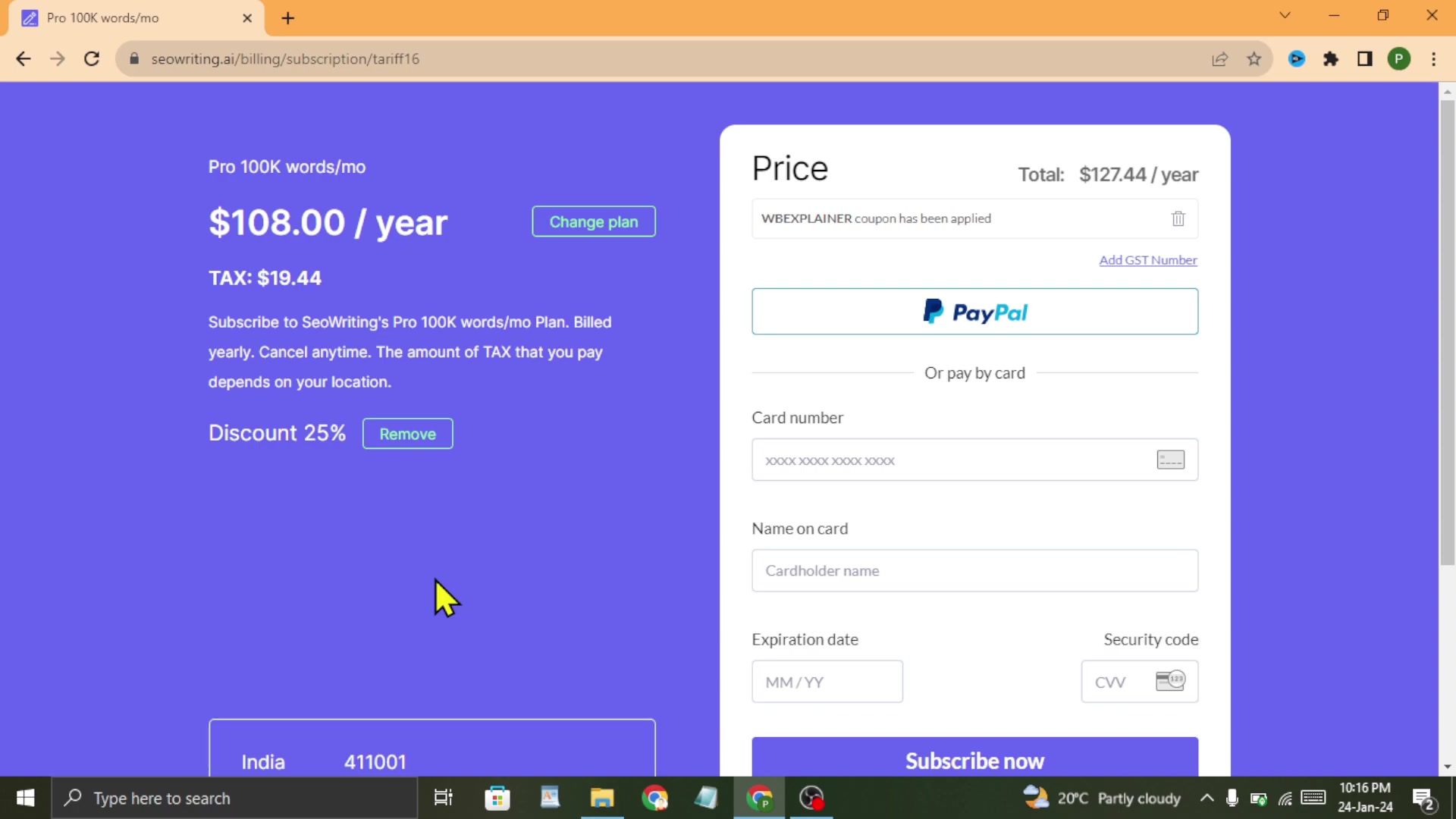Click the network tray icon
Image resolution: width=1456 pixels, height=819 pixels.
[1285, 798]
